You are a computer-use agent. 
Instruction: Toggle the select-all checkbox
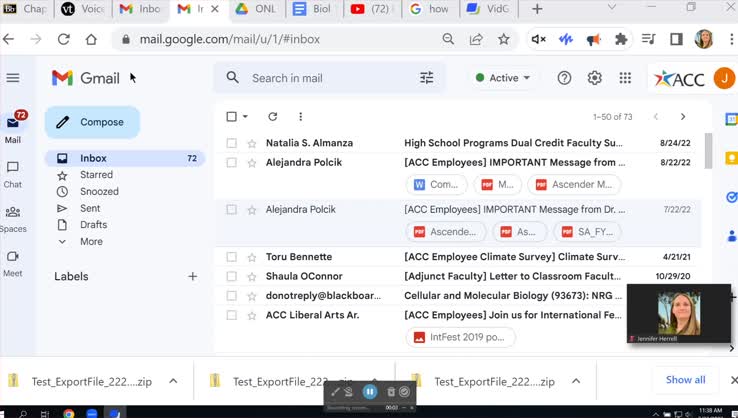click(x=231, y=116)
